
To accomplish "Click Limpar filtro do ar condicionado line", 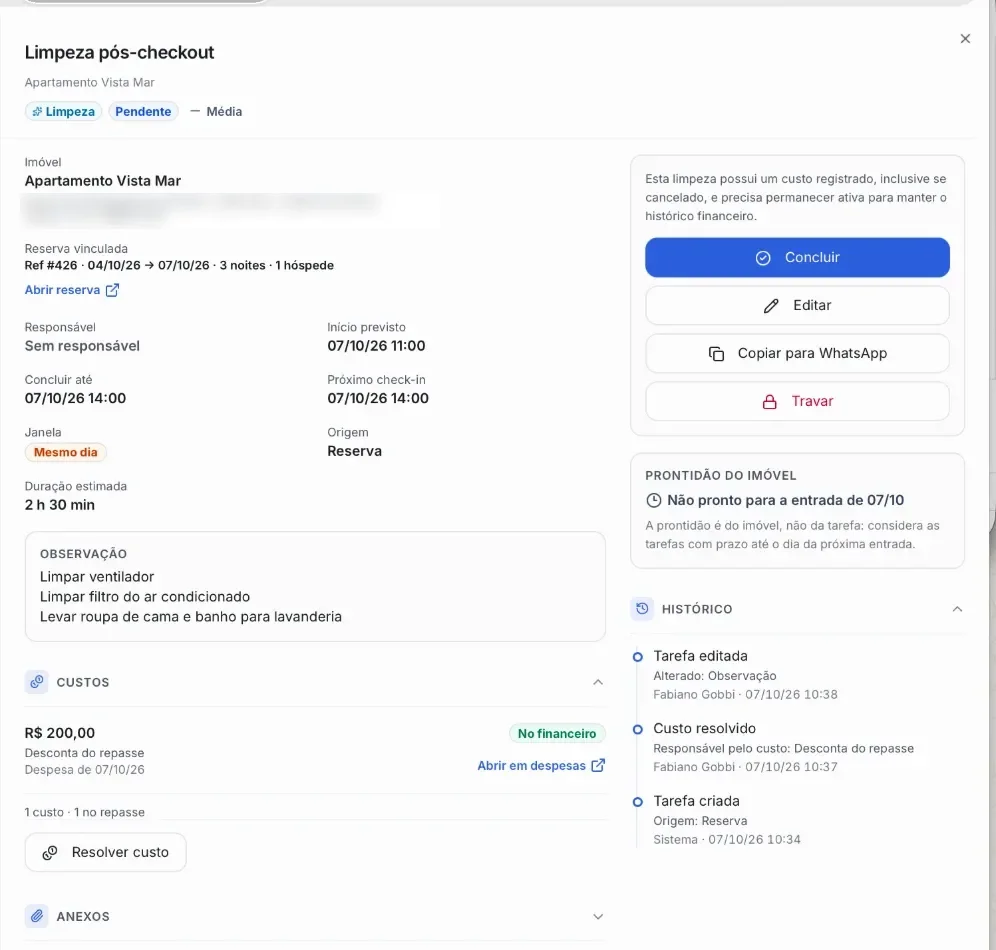I will click(x=145, y=597).
